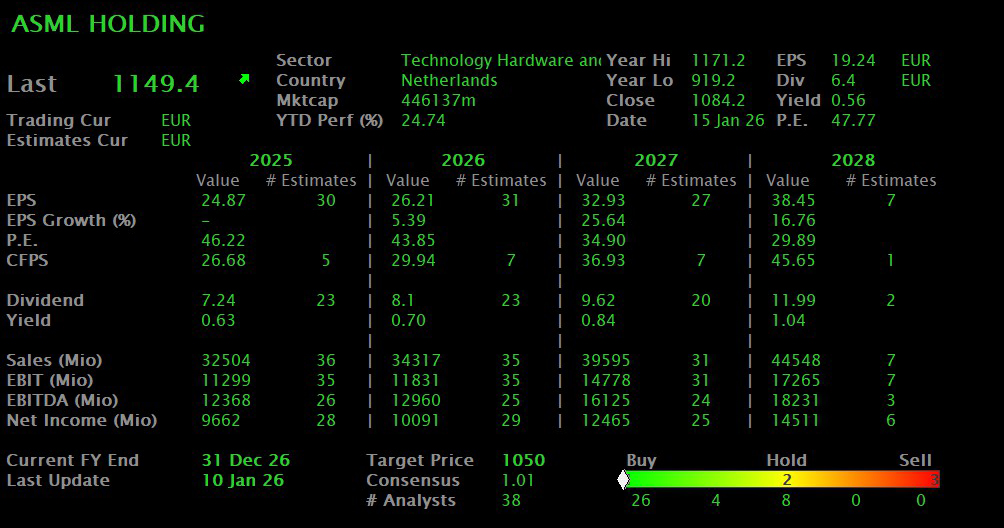Select the ASML HOLDING title
Screen dimensions: 1004x528
tap(108, 24)
